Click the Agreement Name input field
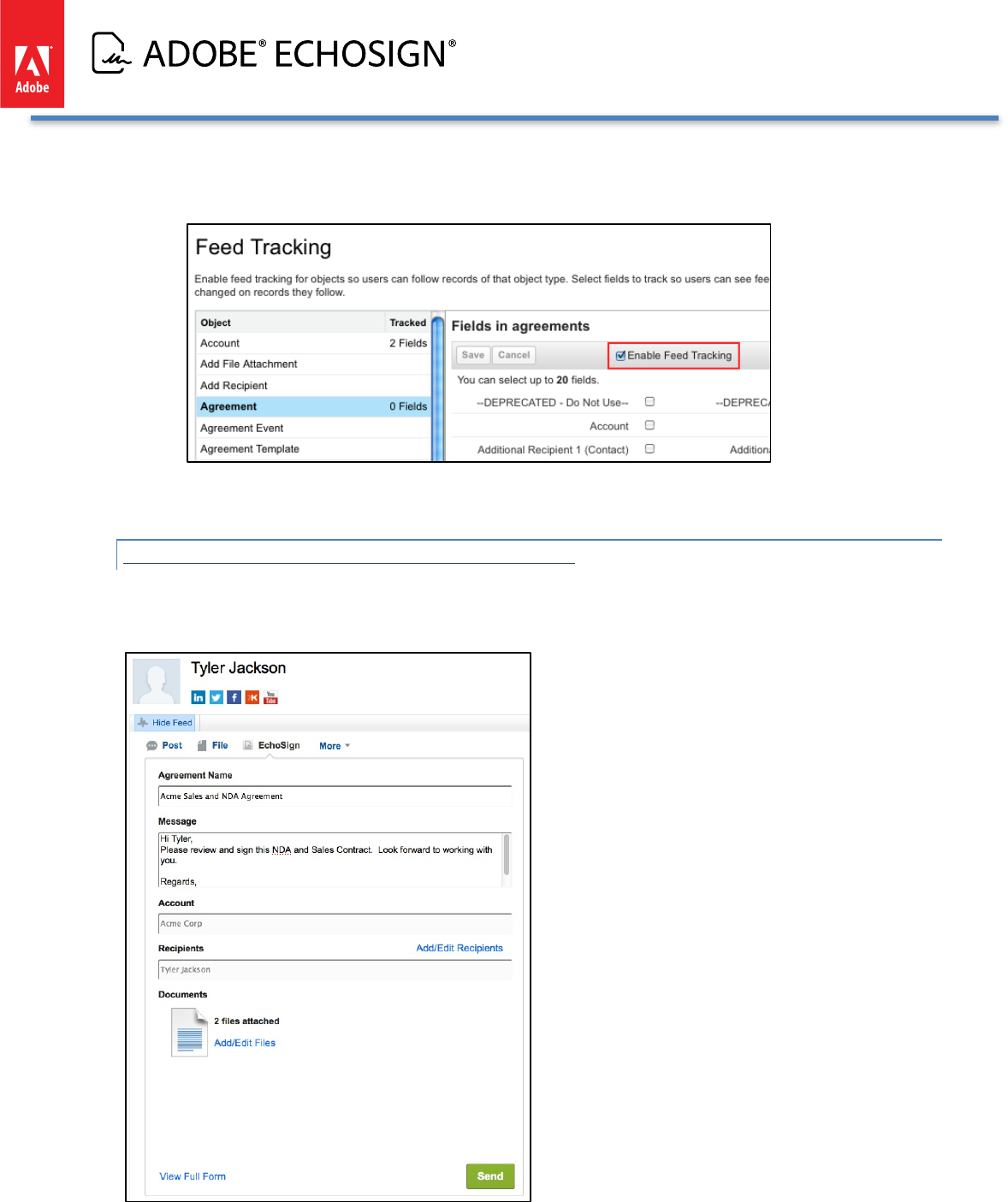Image resolution: width=1008 pixels, height=1202 pixels. tap(335, 796)
